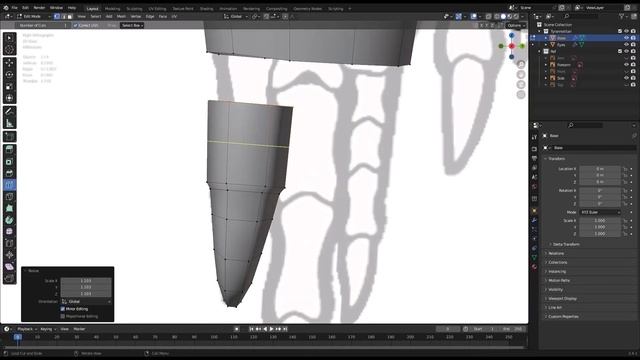Select the Poly Build tool
This screenshot has width=640, height=360.
coord(9,208)
